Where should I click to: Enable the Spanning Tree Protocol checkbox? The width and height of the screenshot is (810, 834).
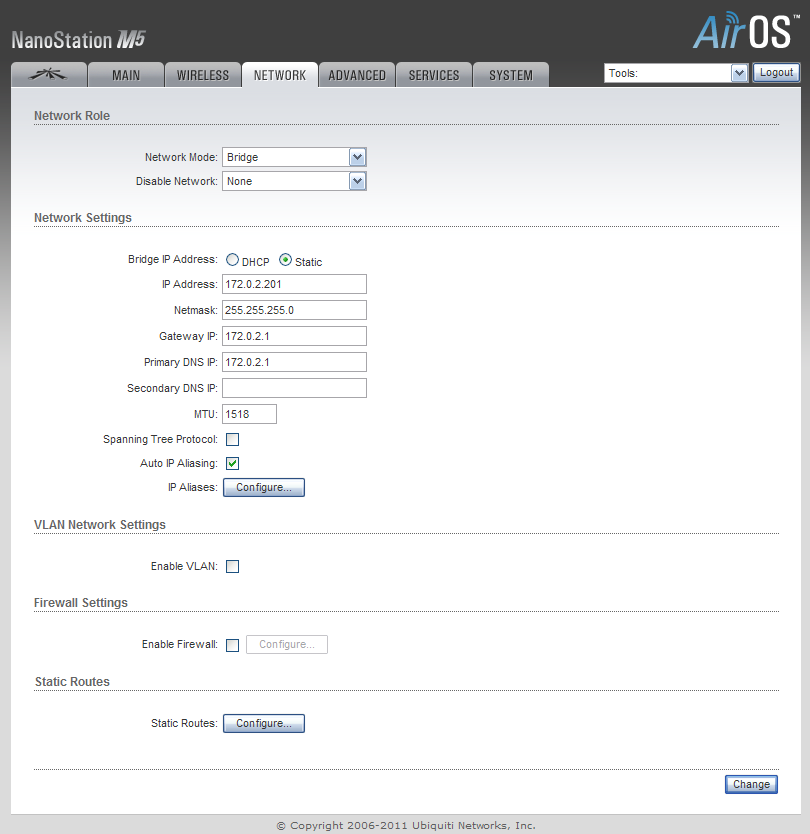[232, 439]
